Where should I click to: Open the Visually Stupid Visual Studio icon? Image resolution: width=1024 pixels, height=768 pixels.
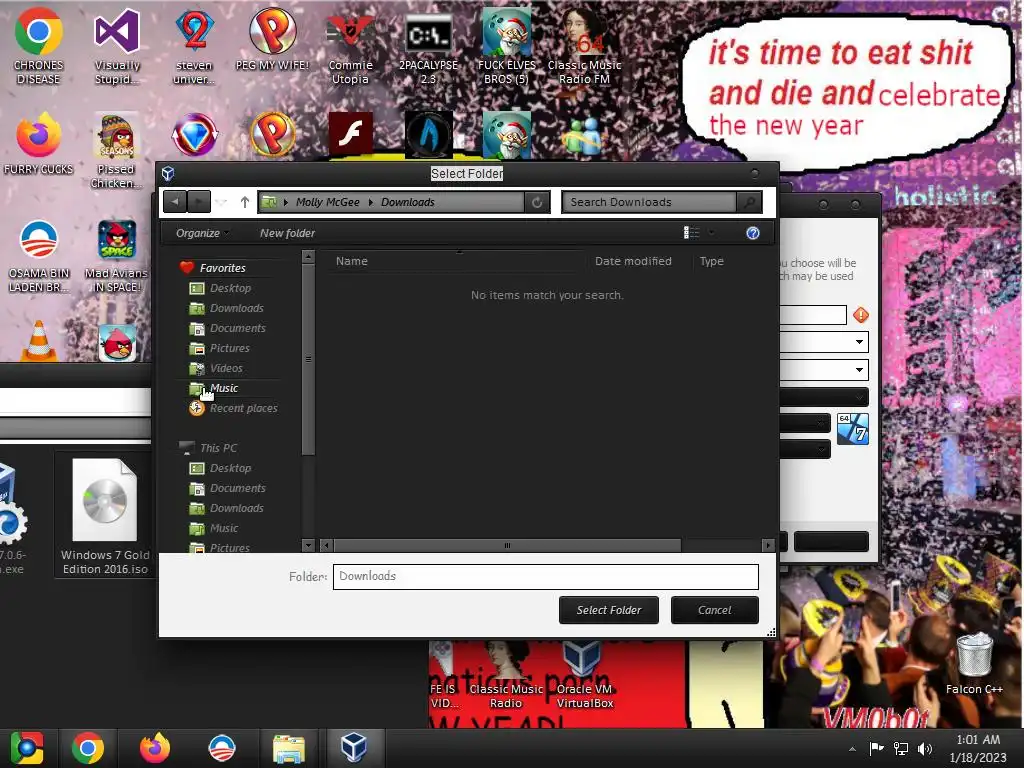pos(117,46)
